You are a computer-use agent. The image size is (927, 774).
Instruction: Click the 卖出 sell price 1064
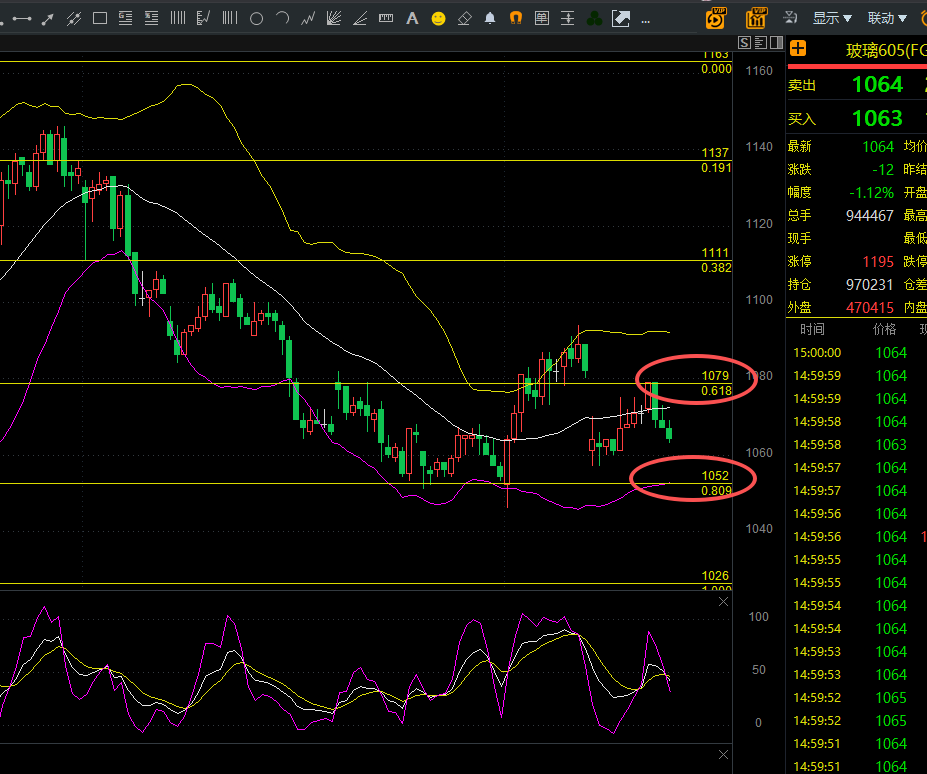[x=877, y=85]
